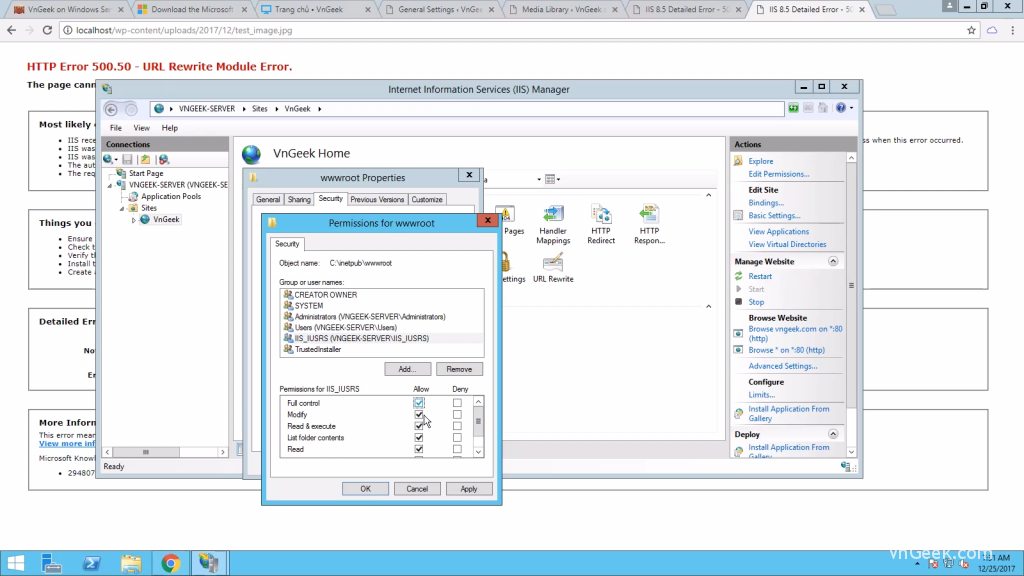This screenshot has width=1024, height=576.
Task: Click the Save icon in Connections toolbar
Action: click(127, 159)
